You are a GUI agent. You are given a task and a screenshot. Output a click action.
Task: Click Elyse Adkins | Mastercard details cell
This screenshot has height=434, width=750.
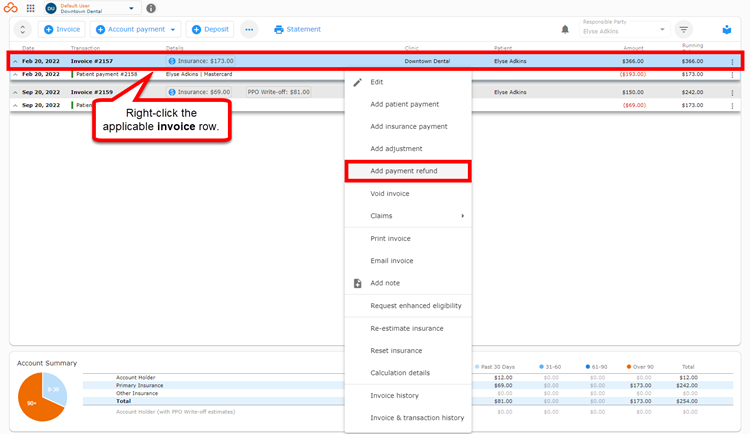click(x=199, y=74)
